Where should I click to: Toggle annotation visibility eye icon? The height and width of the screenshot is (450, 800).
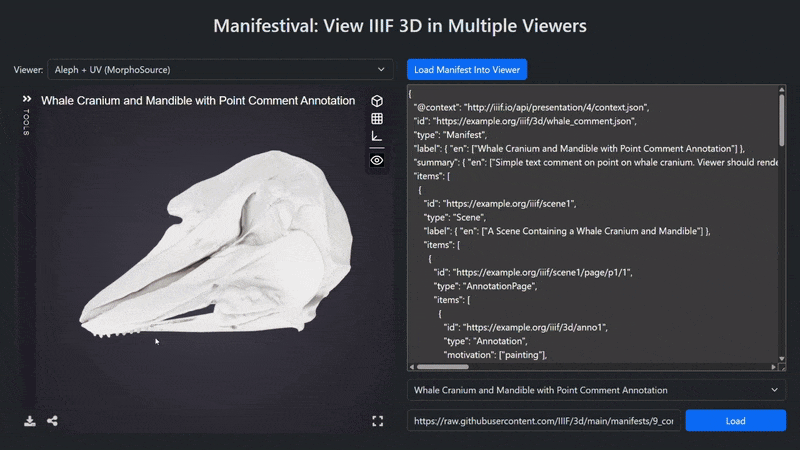pyautogui.click(x=377, y=160)
